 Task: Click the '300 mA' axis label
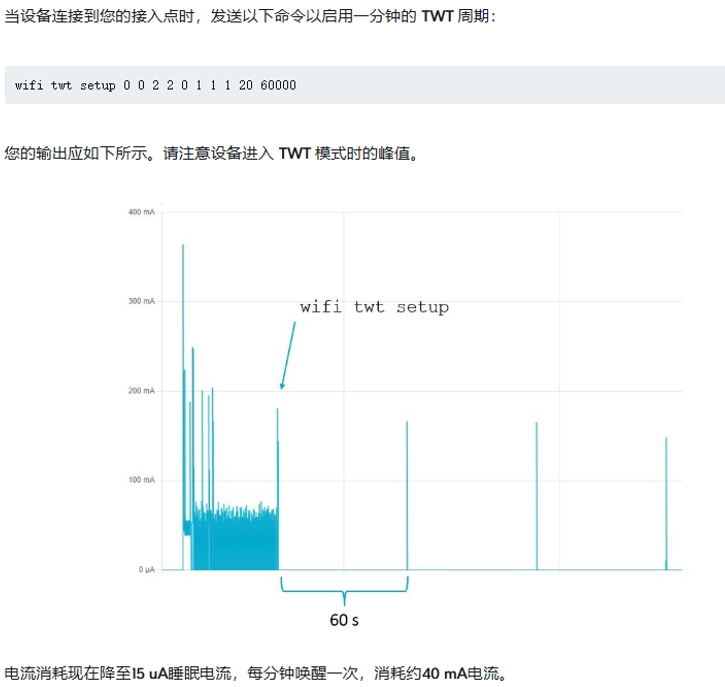click(x=141, y=301)
